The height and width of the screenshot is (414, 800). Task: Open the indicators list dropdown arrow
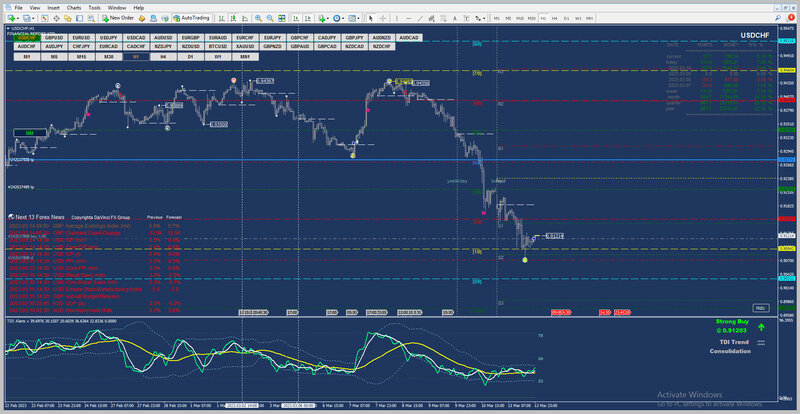pos(328,18)
